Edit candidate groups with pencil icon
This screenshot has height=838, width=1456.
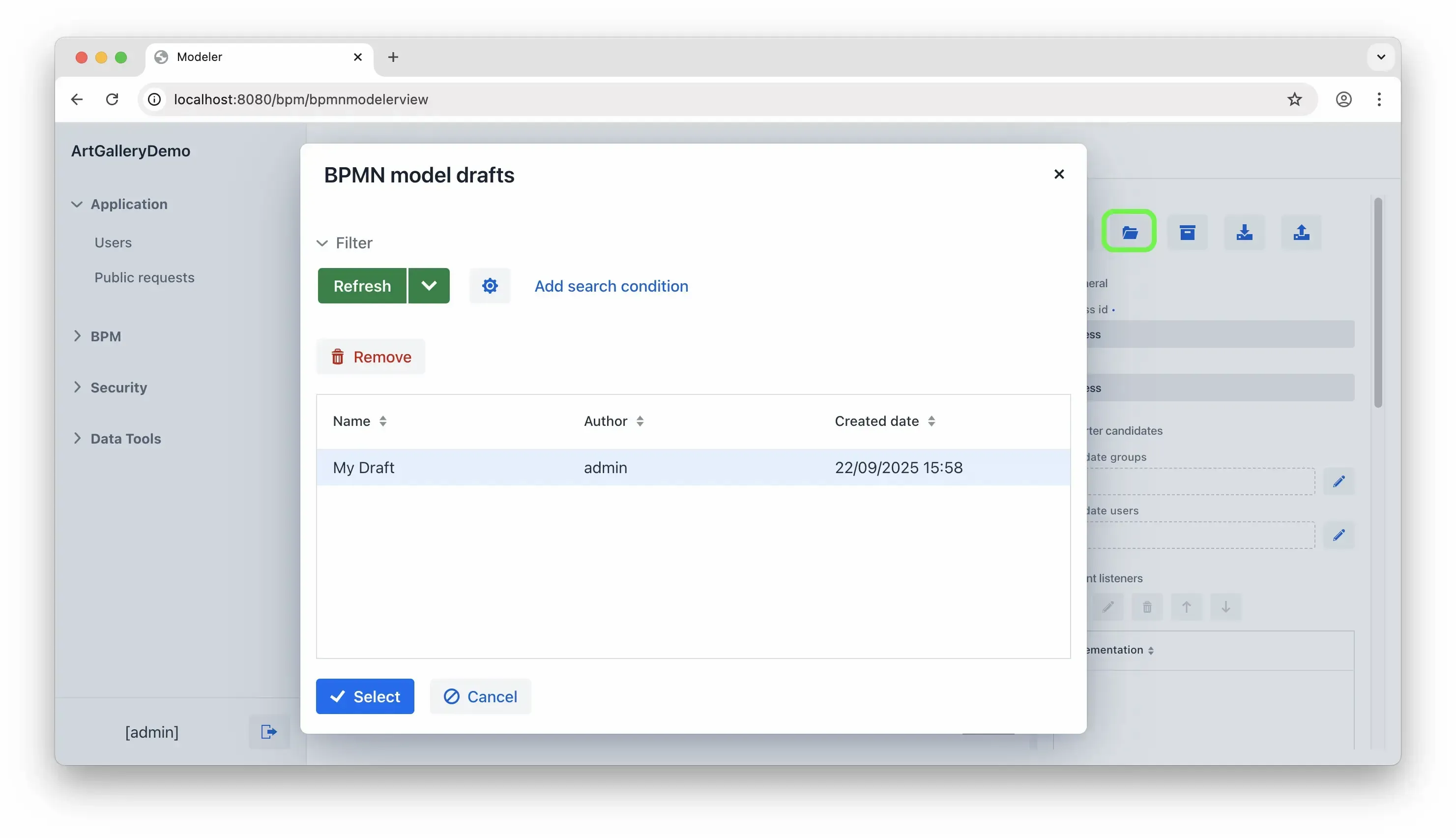(x=1338, y=481)
